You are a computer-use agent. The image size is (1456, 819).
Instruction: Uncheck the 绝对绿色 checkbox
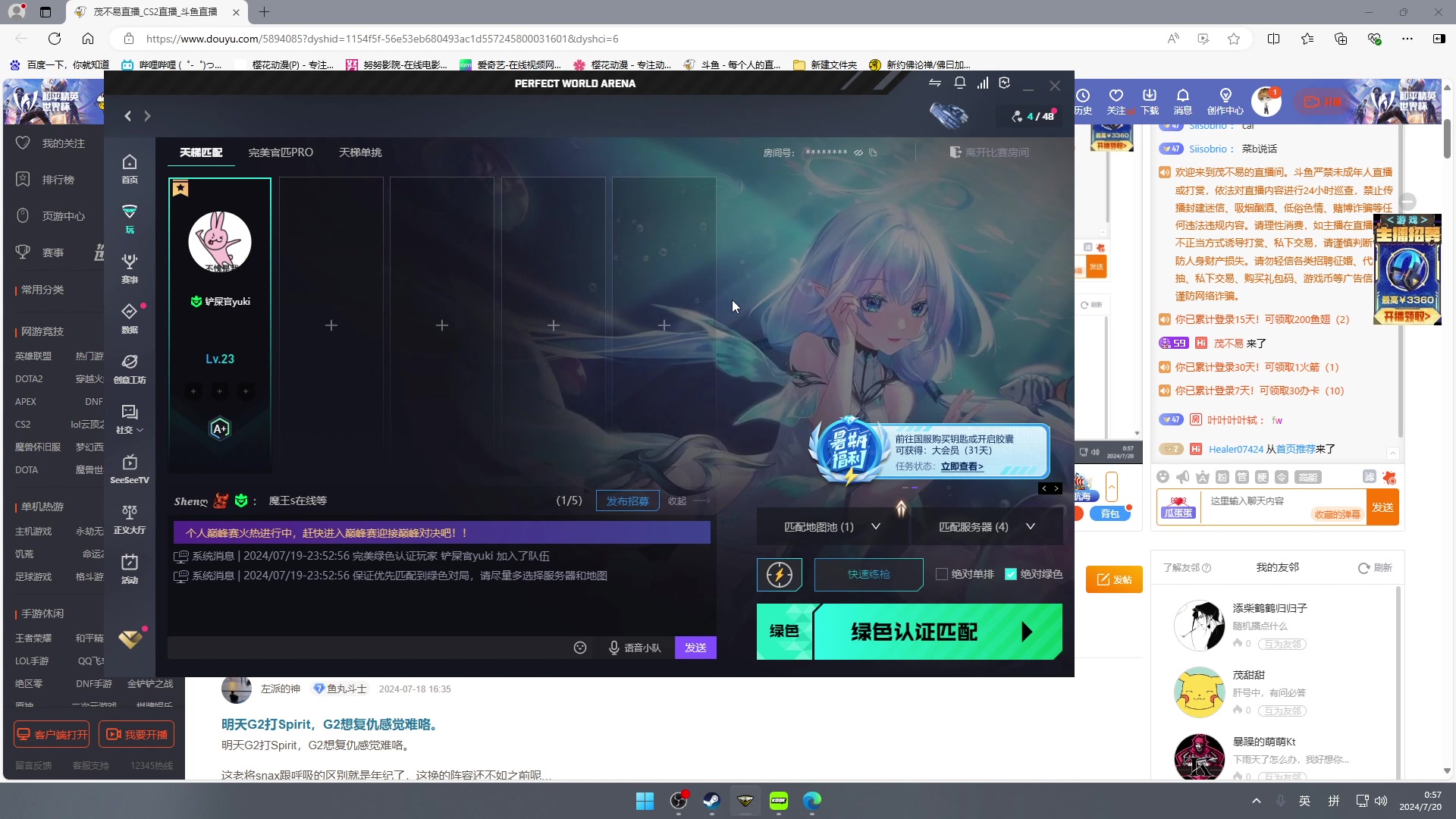[x=1011, y=574]
